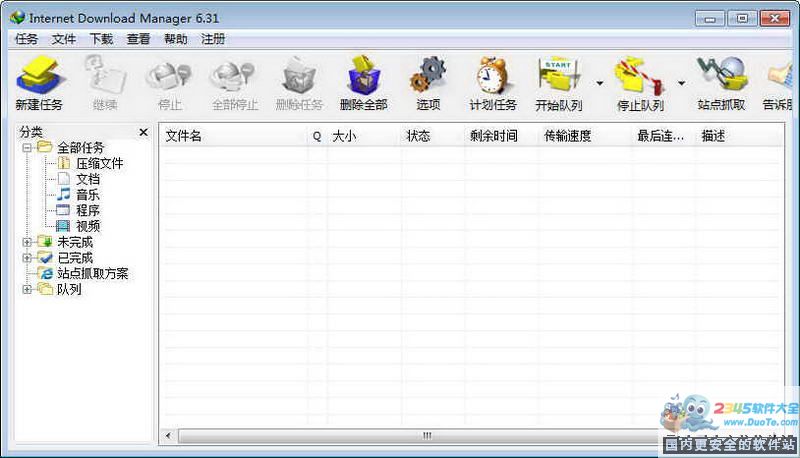Expand the 队列 tree node

coord(27,290)
